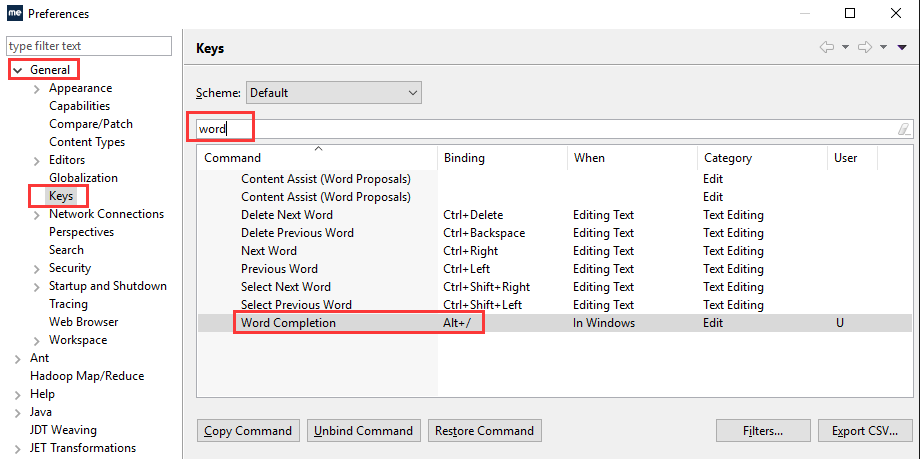This screenshot has height=459, width=920.
Task: Click Export CSV... button
Action: [865, 431]
